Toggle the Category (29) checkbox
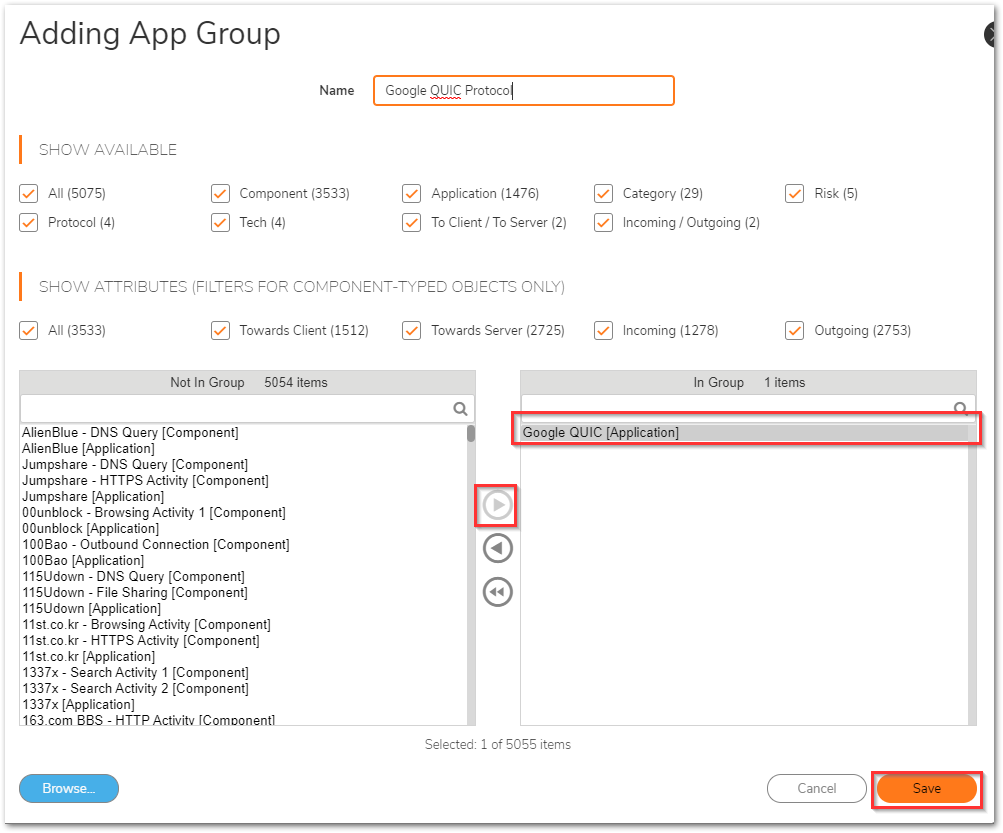The width and height of the screenshot is (1003, 833). [604, 193]
